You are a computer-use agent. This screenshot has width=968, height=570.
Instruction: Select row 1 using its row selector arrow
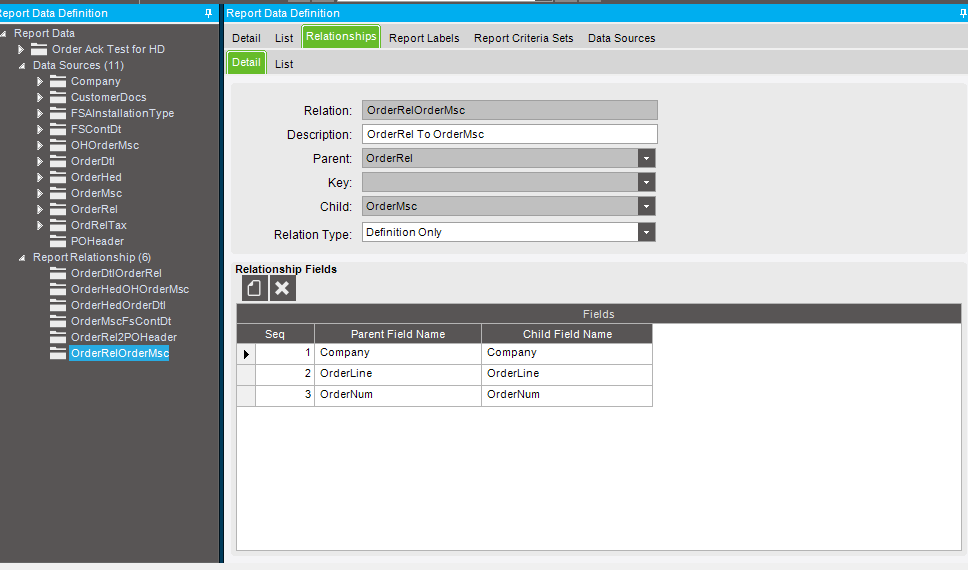[246, 354]
